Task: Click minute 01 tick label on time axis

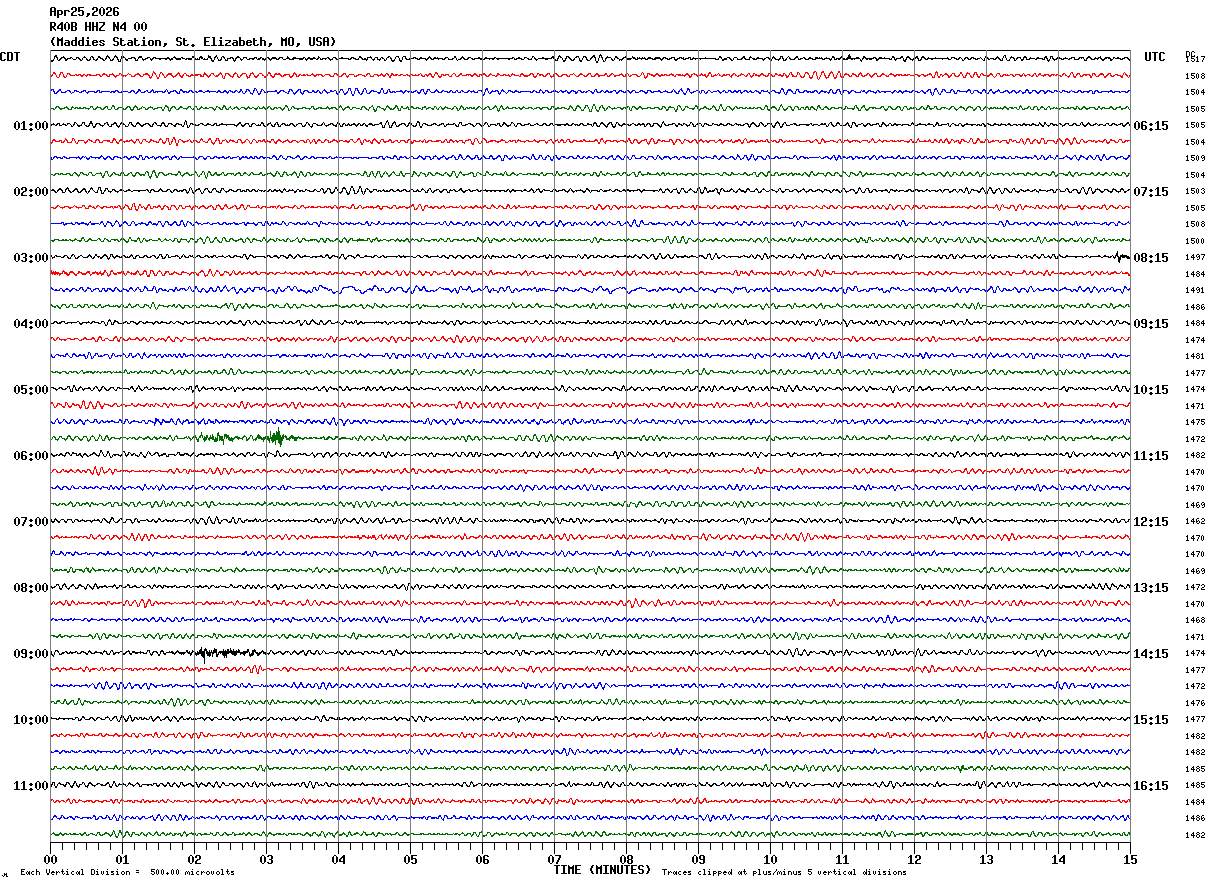Action: click(x=122, y=859)
